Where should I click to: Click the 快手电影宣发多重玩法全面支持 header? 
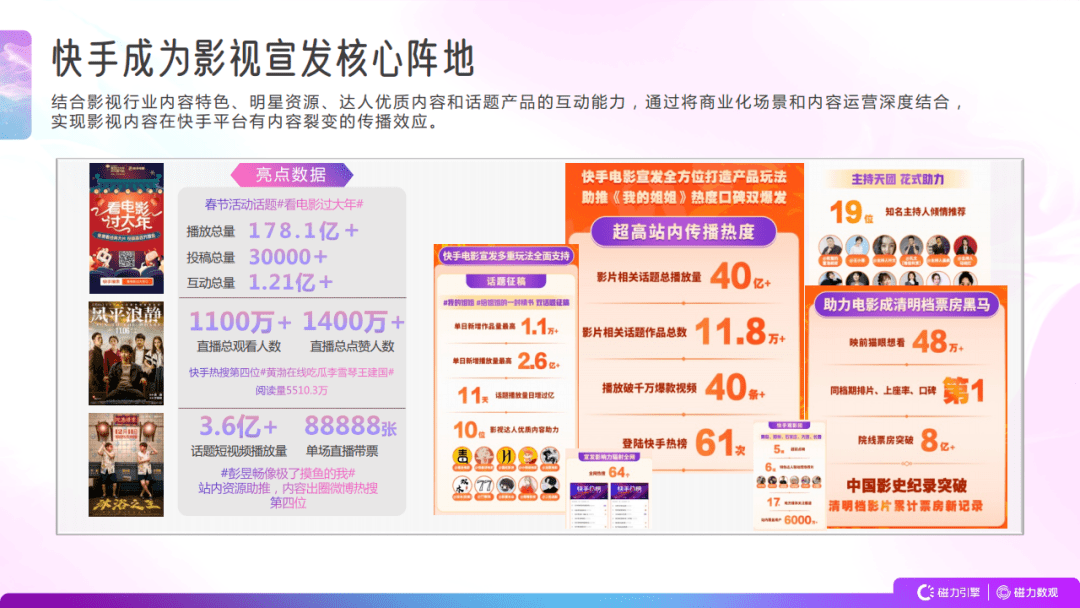[506, 256]
